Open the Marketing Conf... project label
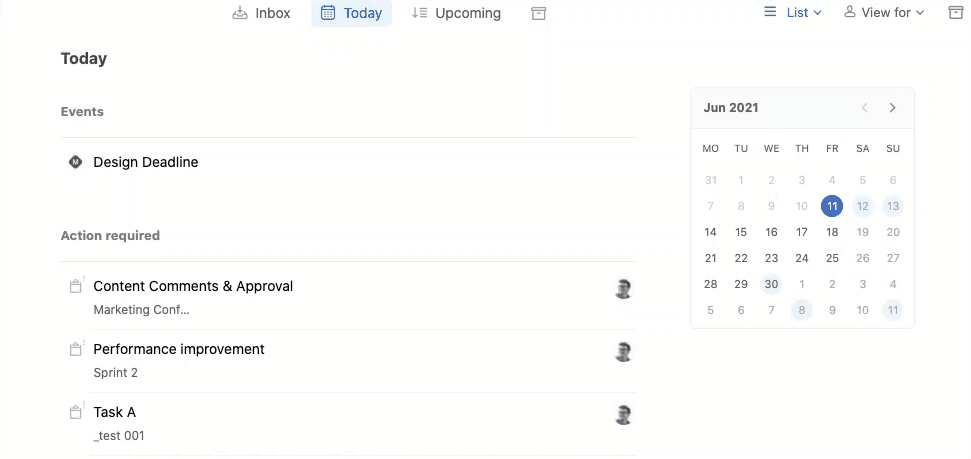 click(x=141, y=310)
